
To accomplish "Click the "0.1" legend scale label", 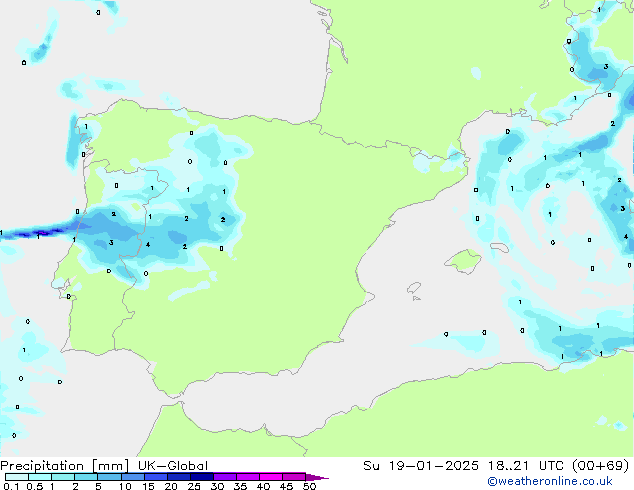I will [x=11, y=486].
